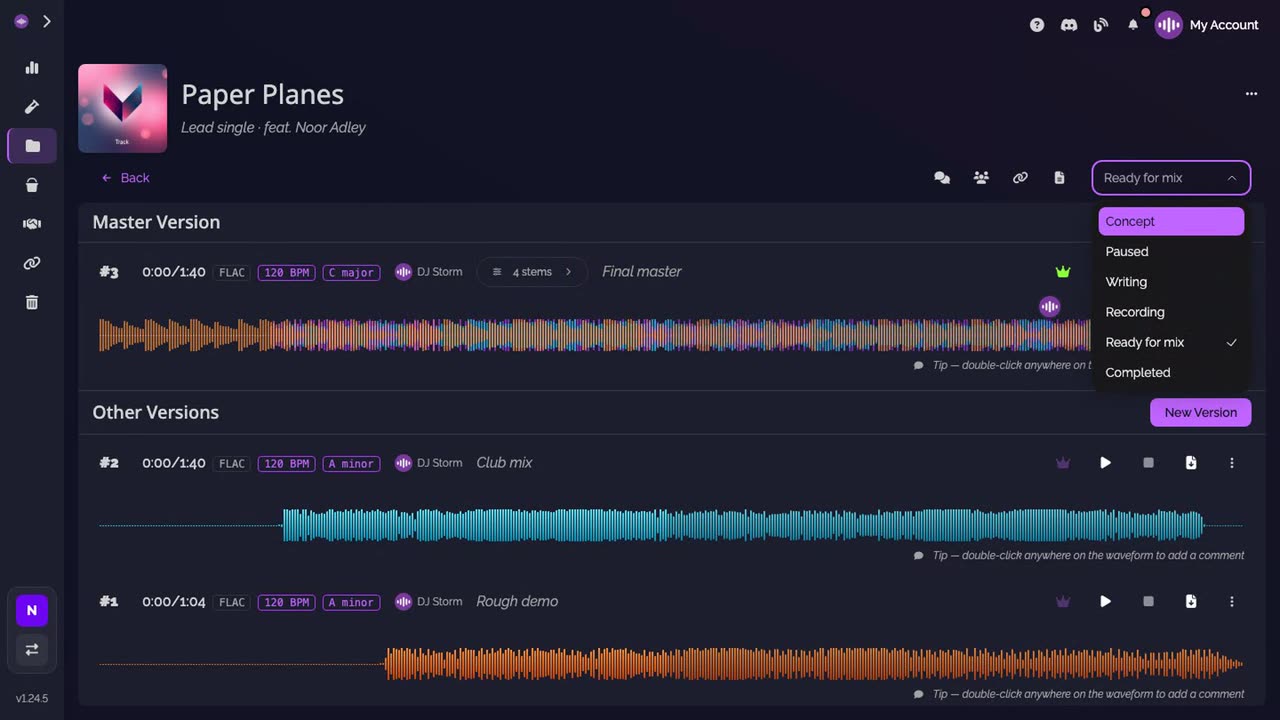Download the Club mix version file
Image resolution: width=1280 pixels, height=720 pixels.
point(1191,463)
